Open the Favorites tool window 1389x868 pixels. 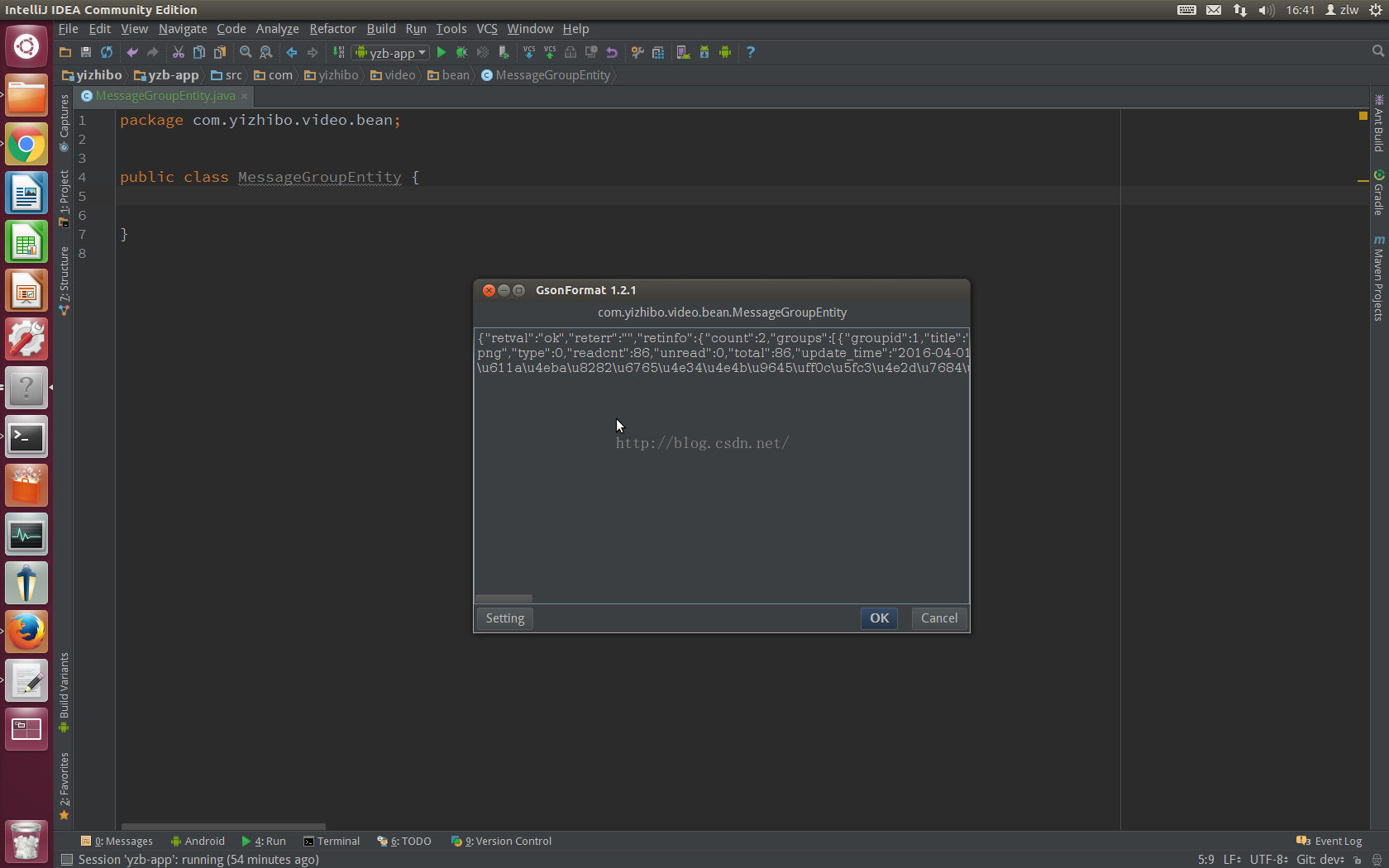tap(64, 785)
